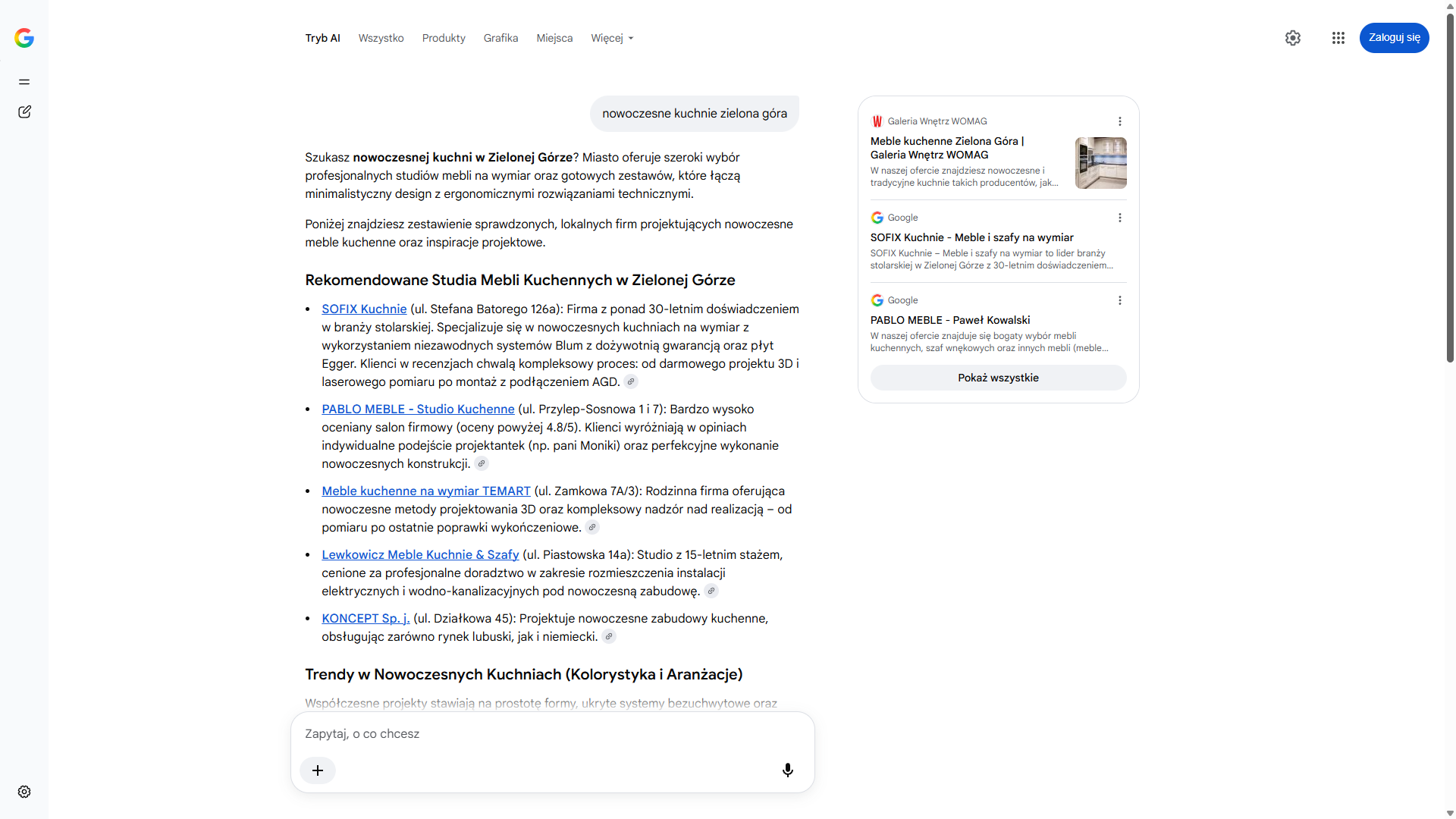Click the Zaloguj się button

pos(1394,38)
